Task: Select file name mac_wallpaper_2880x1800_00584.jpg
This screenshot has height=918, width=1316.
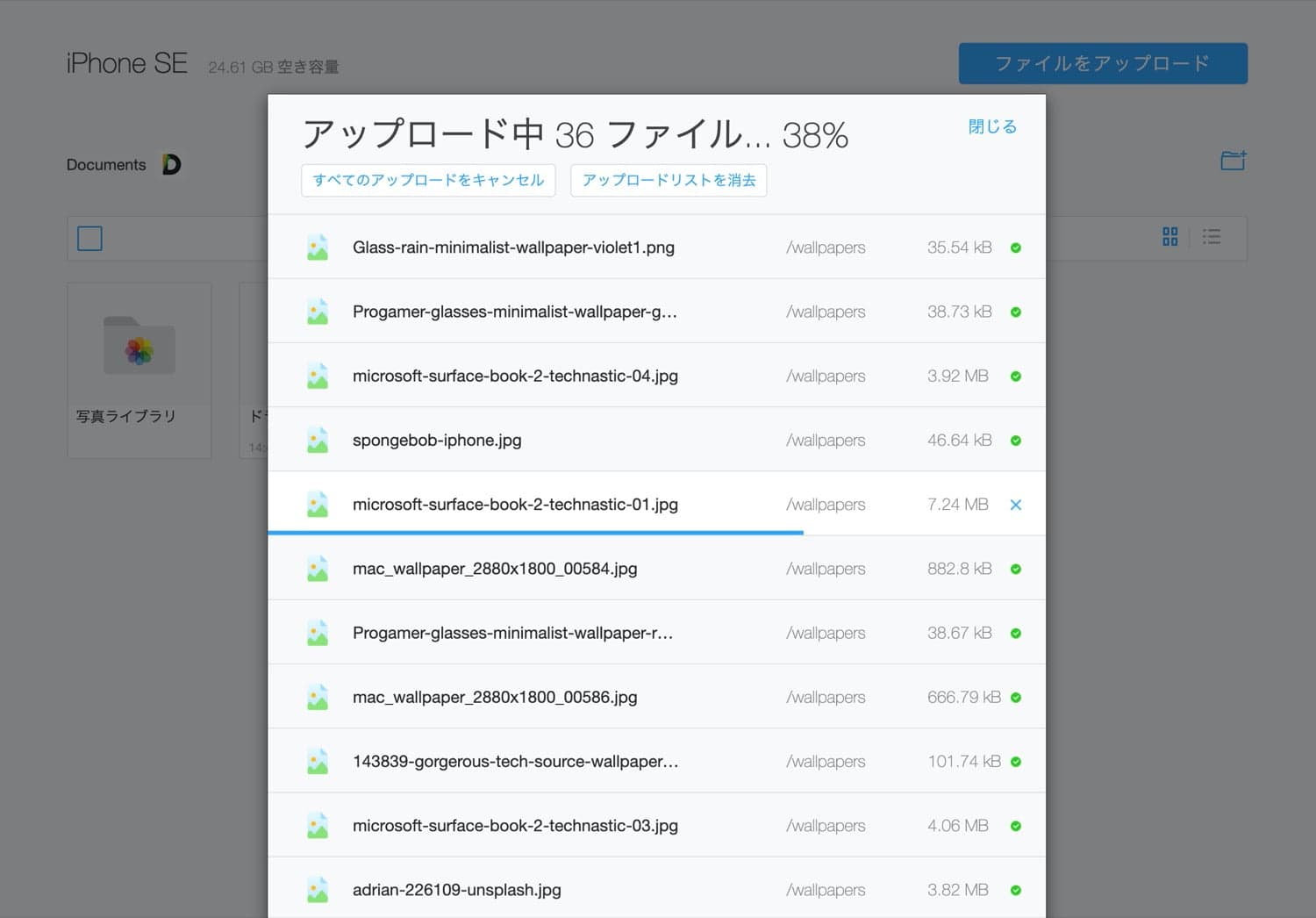Action: tap(495, 569)
